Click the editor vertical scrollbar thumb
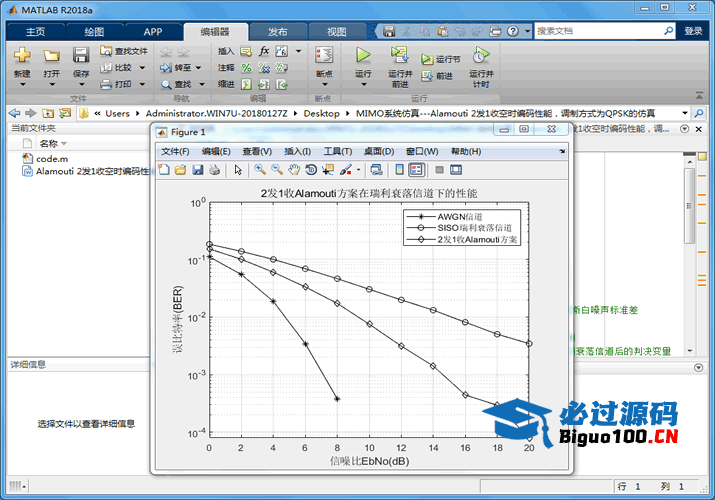 [689, 205]
